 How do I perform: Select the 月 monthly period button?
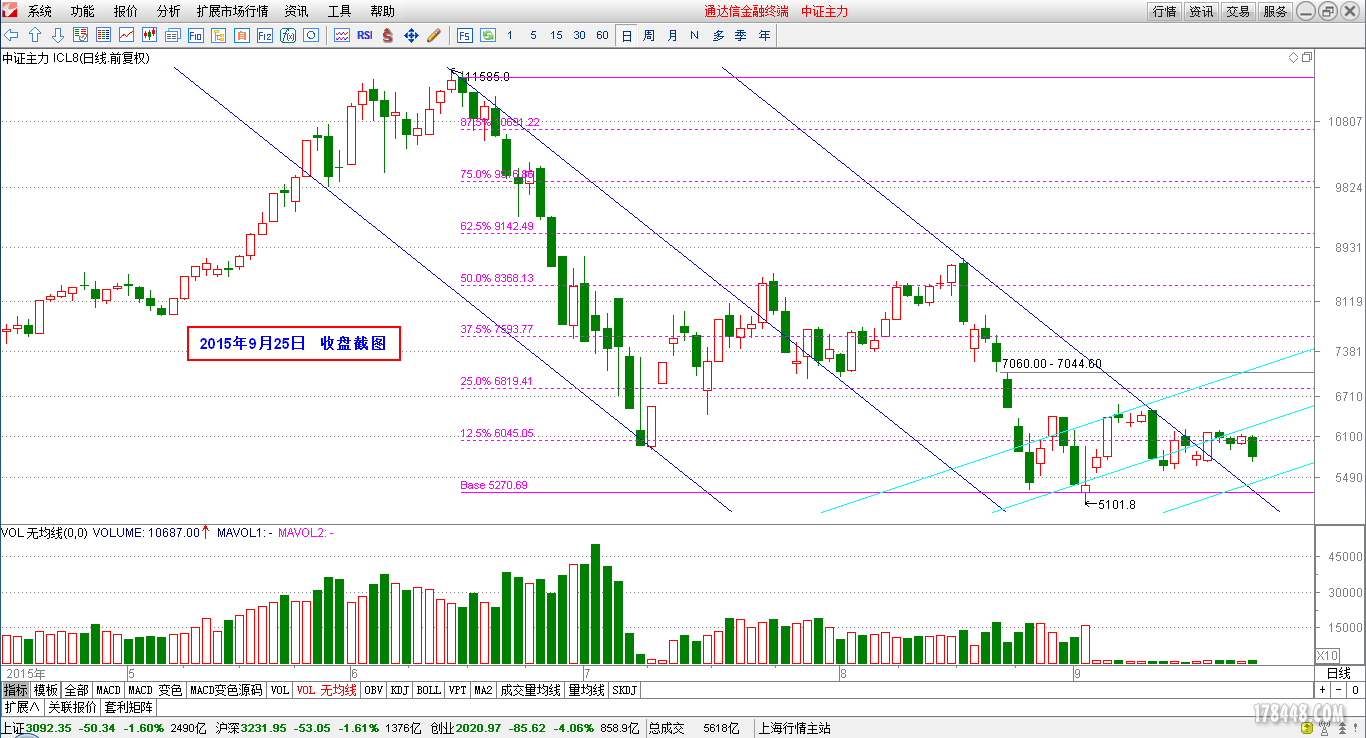click(x=672, y=35)
